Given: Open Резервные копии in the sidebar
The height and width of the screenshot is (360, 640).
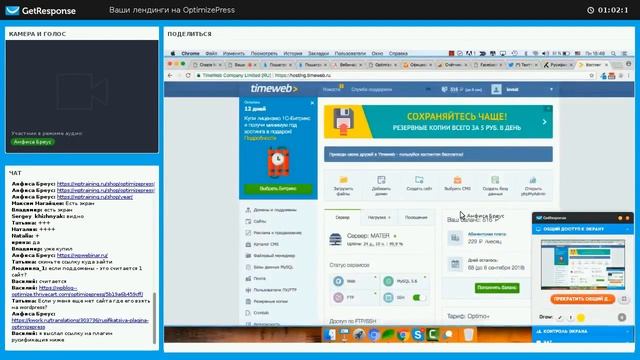Looking at the screenshot, I should [x=270, y=301].
